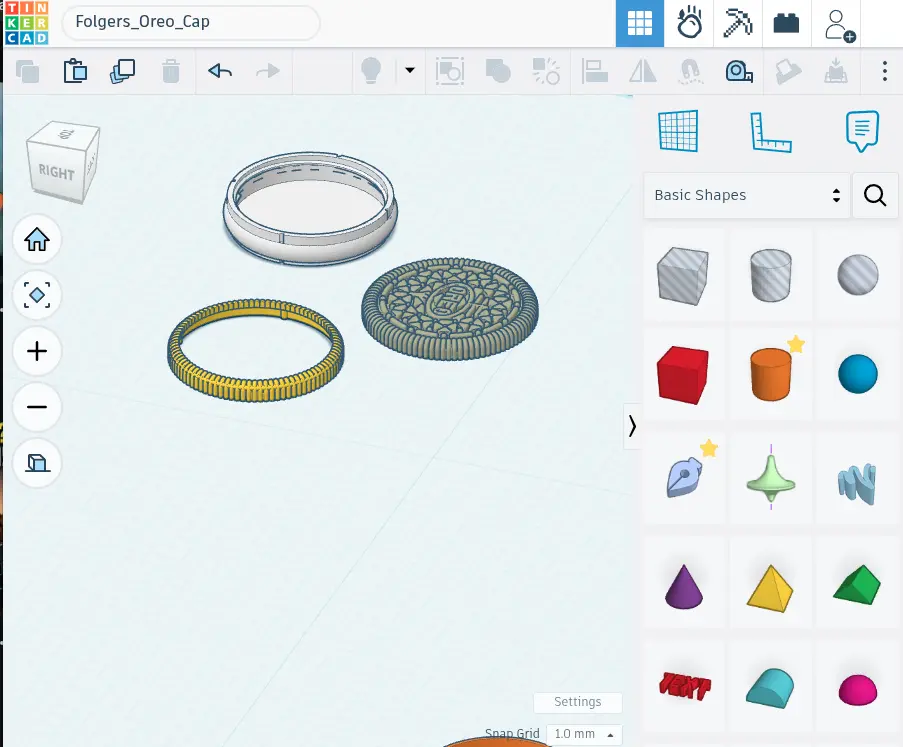
Task: Zoom in with the plus button
Action: [x=37, y=351]
